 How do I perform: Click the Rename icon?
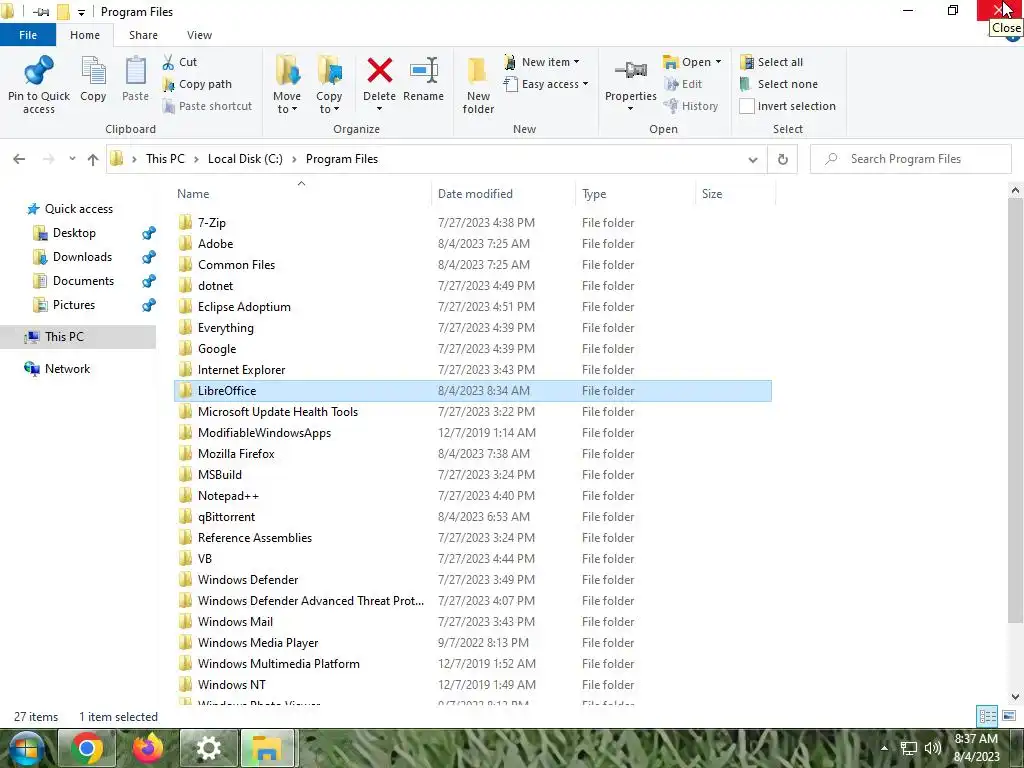[423, 71]
